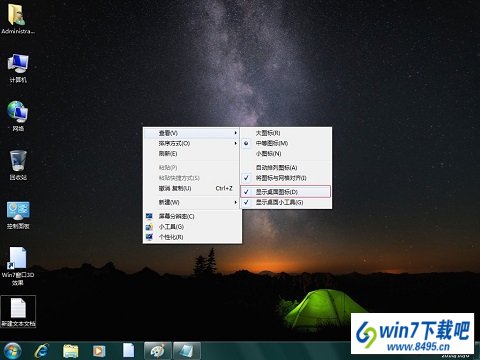This screenshot has width=480, height=360.
Task: Select the Win7窗口3D效果 shortcut icon
Action: point(18,266)
